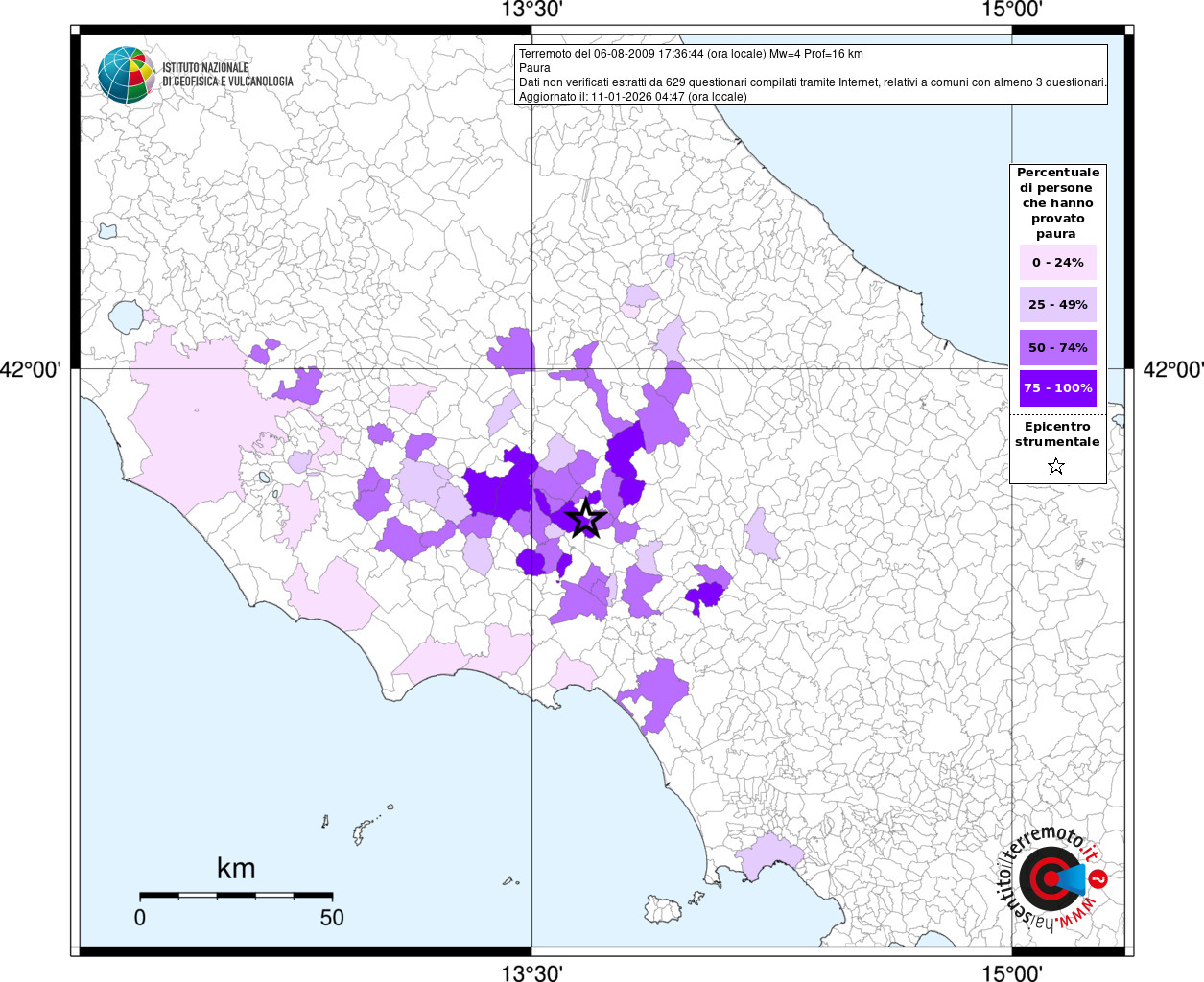
Task: Click the 'Terremoto del 06-08-2009' header line
Action: 691,54
